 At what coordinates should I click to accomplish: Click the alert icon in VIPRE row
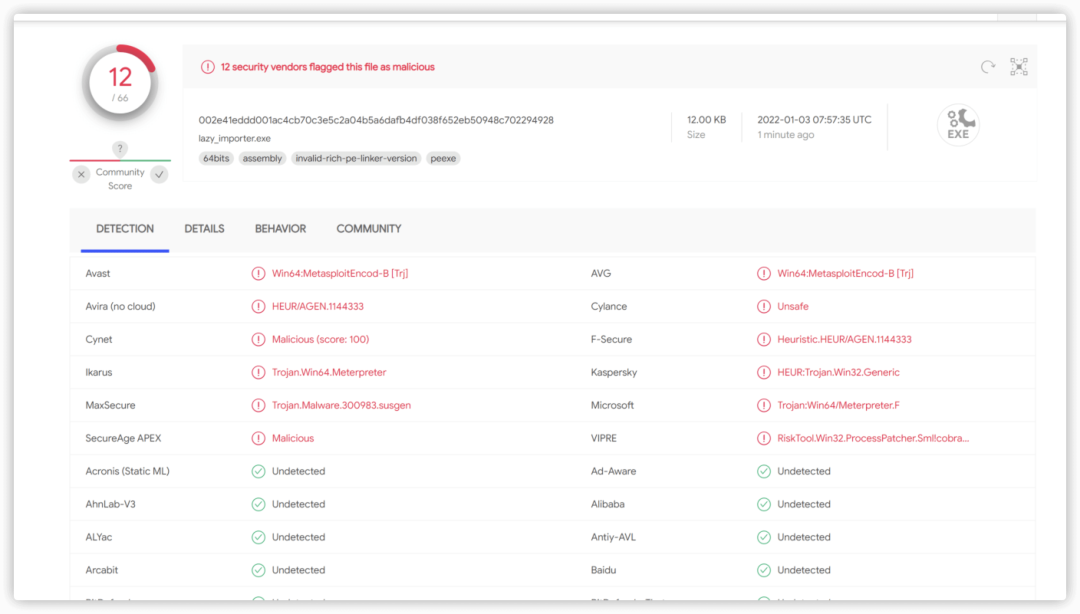click(764, 438)
